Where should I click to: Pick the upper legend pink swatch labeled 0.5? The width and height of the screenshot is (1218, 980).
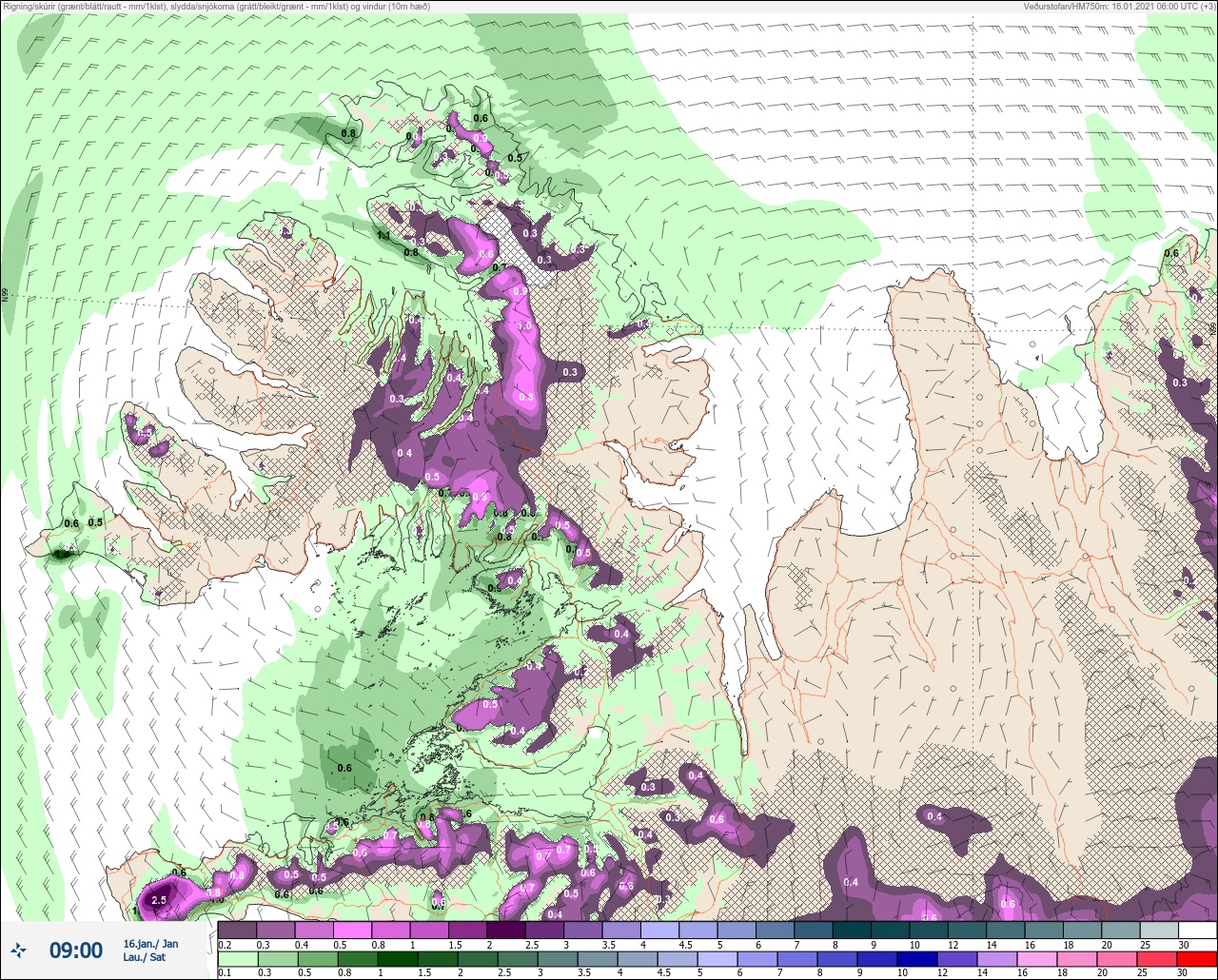coord(352,930)
